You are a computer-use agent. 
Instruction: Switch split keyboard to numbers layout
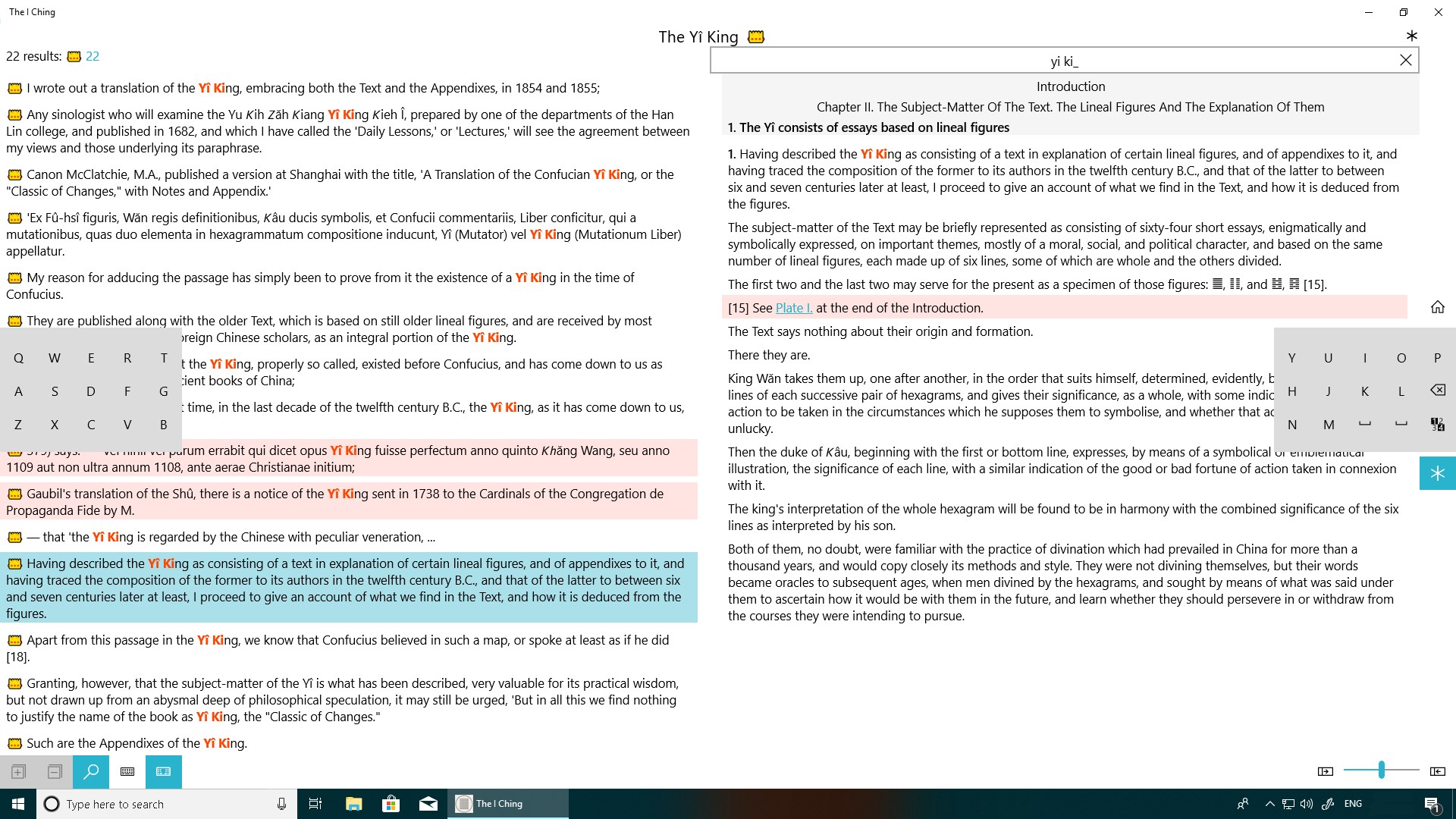1437,425
